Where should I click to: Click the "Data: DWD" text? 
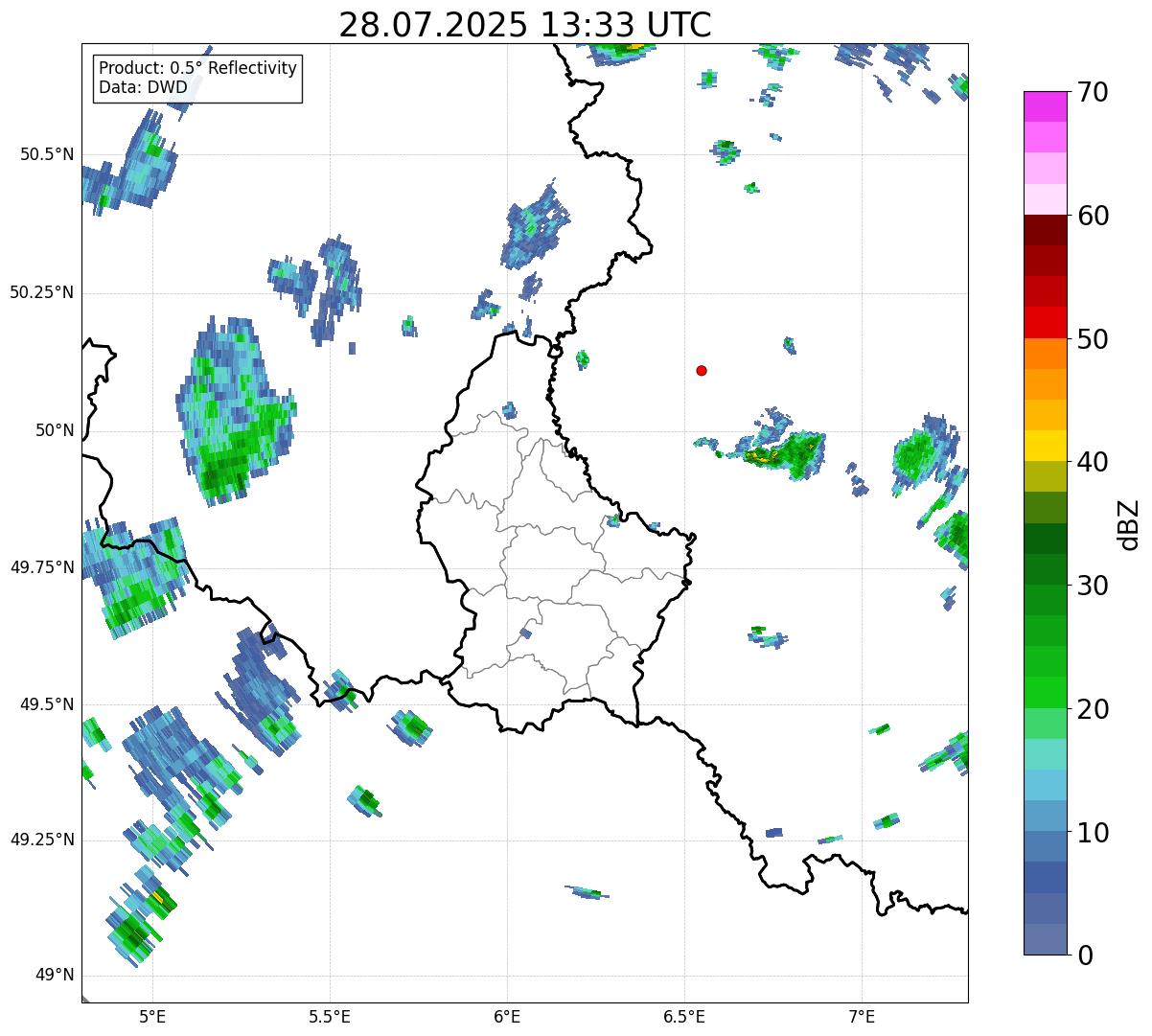coord(143,87)
